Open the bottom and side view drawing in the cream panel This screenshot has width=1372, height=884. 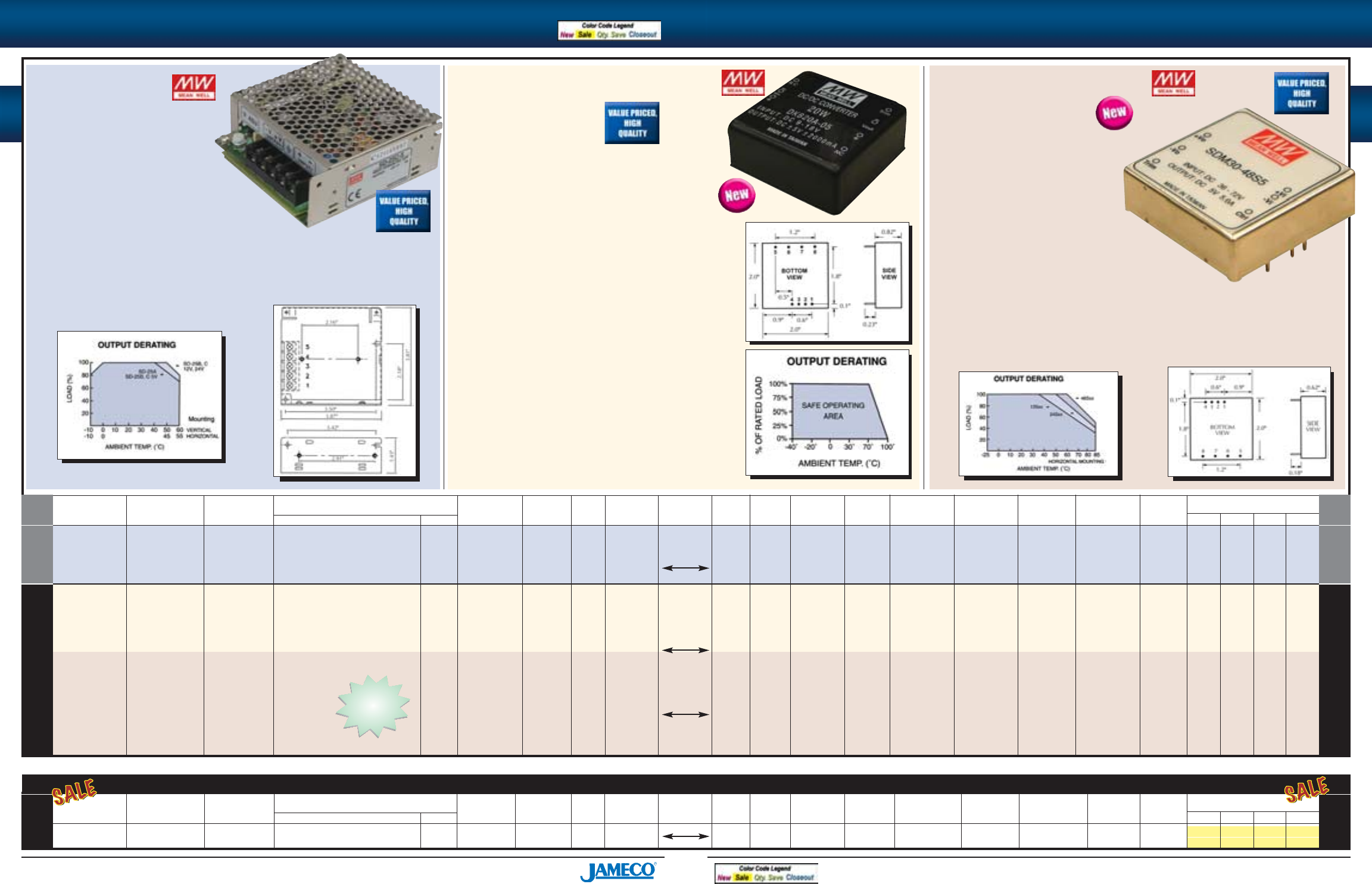827,282
